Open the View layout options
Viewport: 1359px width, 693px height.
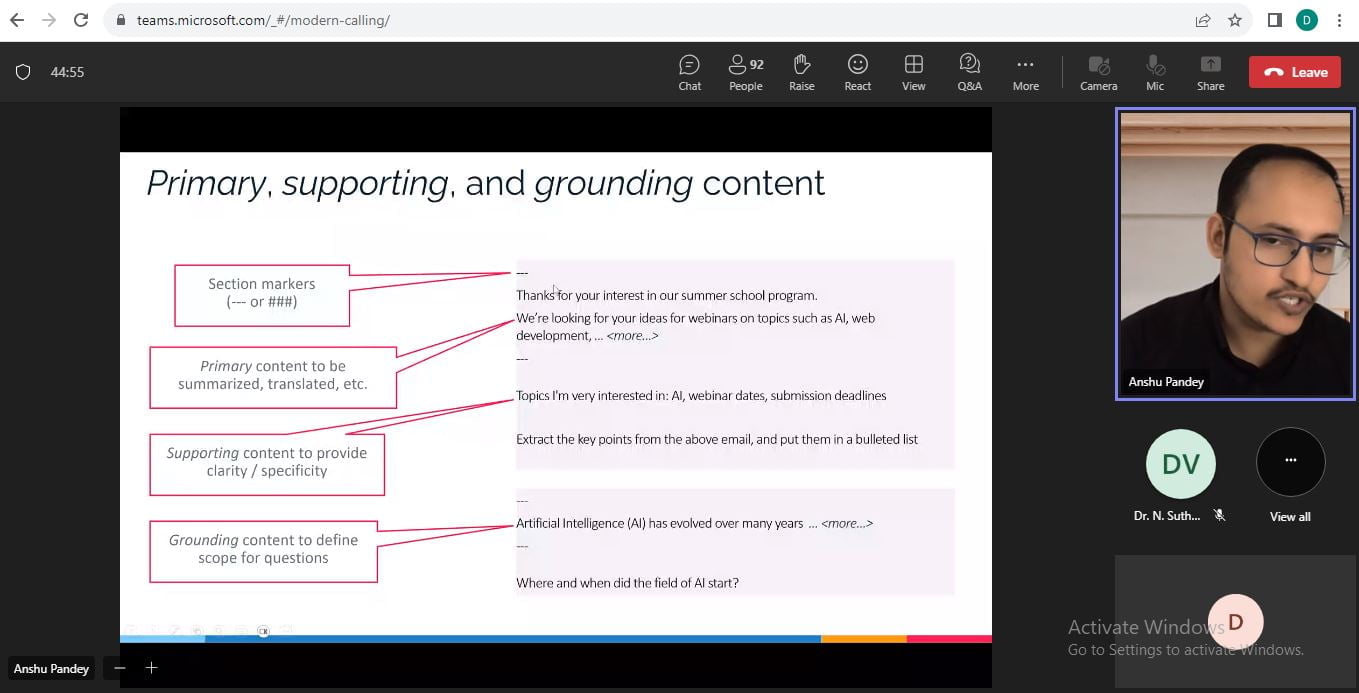(x=913, y=72)
